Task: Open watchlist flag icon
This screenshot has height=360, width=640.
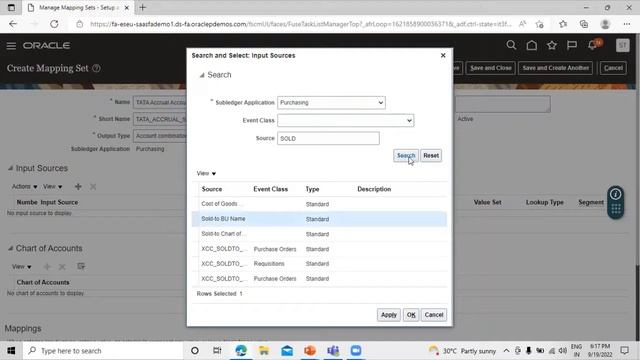Action: click(572, 45)
